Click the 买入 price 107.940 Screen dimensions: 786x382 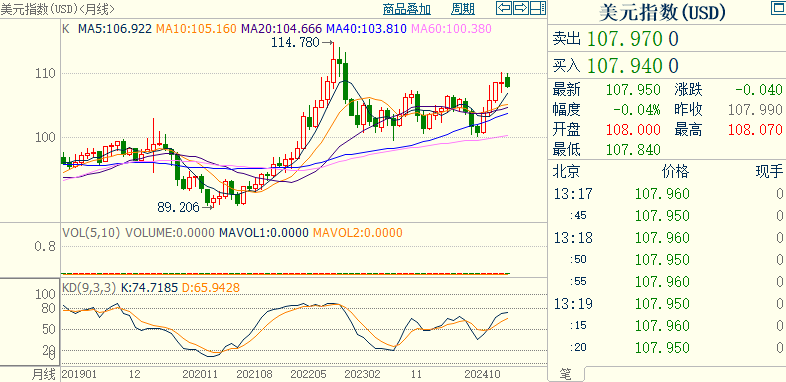[625, 66]
